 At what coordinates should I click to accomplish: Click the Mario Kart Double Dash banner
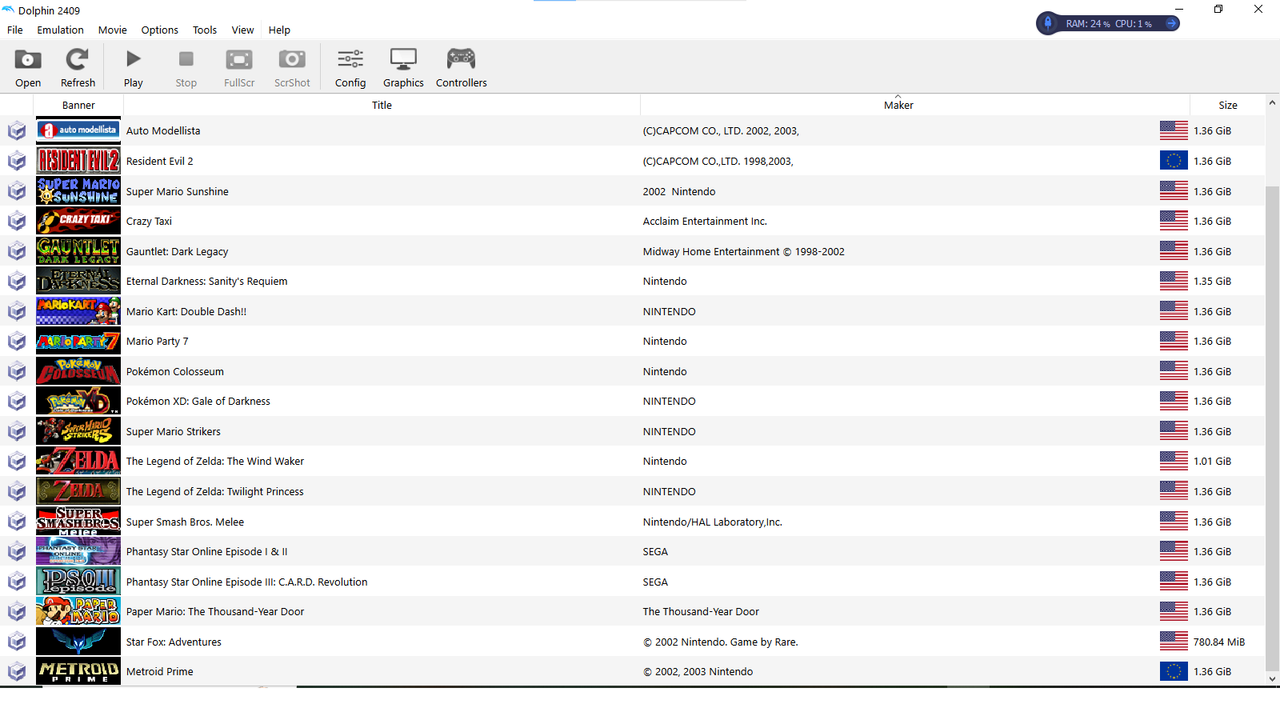(x=78, y=311)
